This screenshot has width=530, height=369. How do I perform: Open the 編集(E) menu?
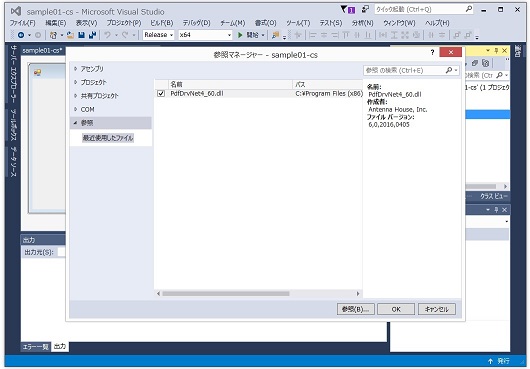[x=56, y=23]
